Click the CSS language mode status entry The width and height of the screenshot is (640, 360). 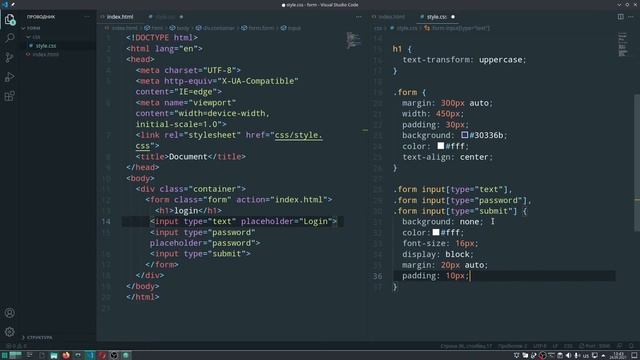(568, 346)
